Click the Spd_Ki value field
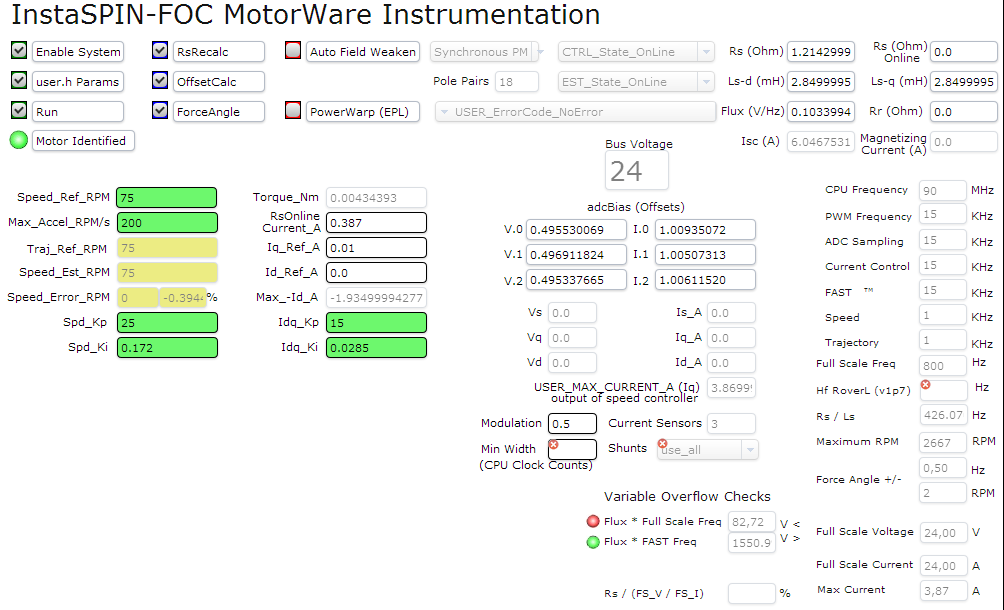Image resolution: width=1004 pixels, height=610 pixels. [166, 348]
